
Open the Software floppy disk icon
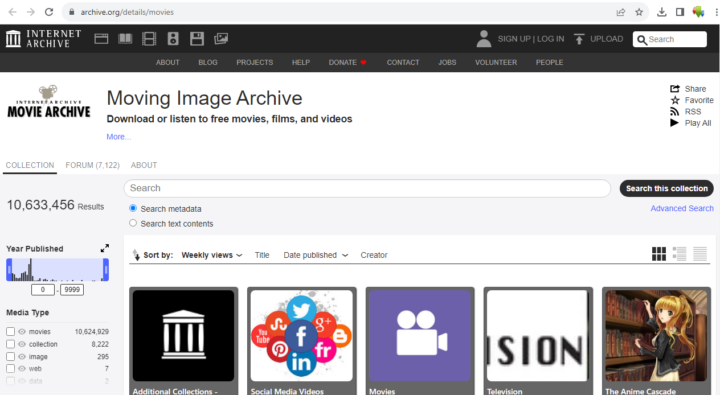[x=197, y=39]
